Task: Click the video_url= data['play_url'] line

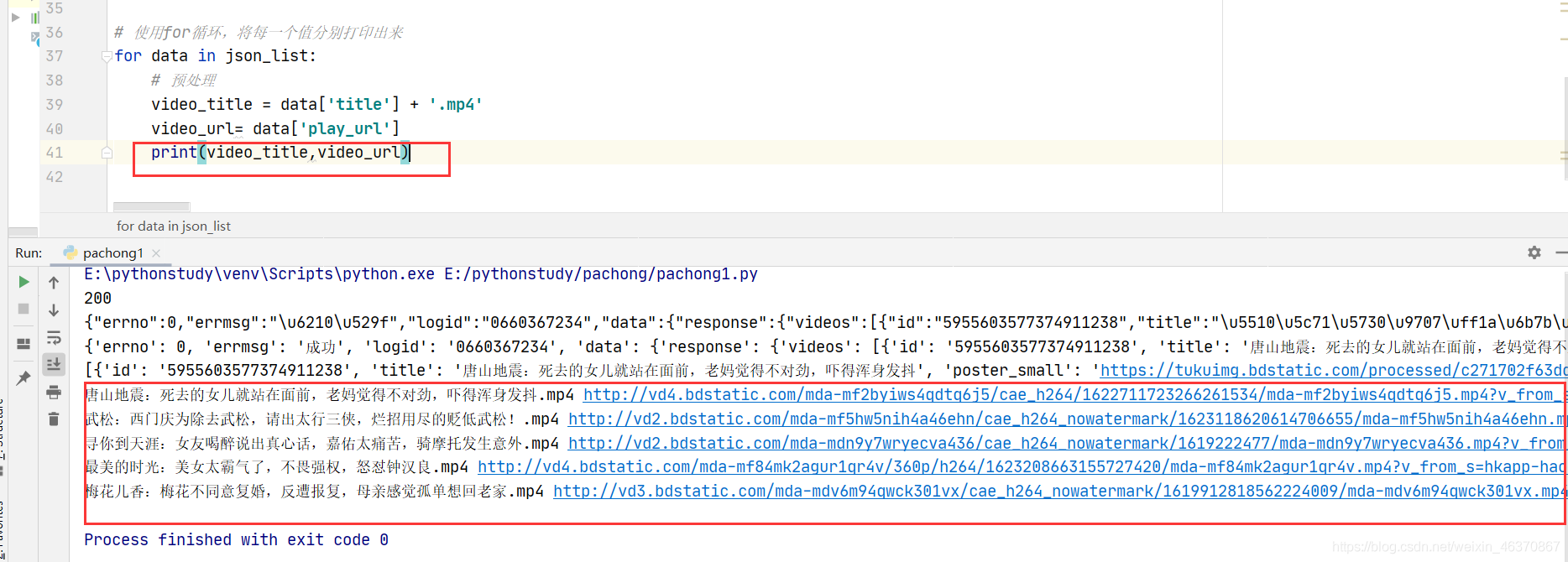Action: tap(275, 128)
